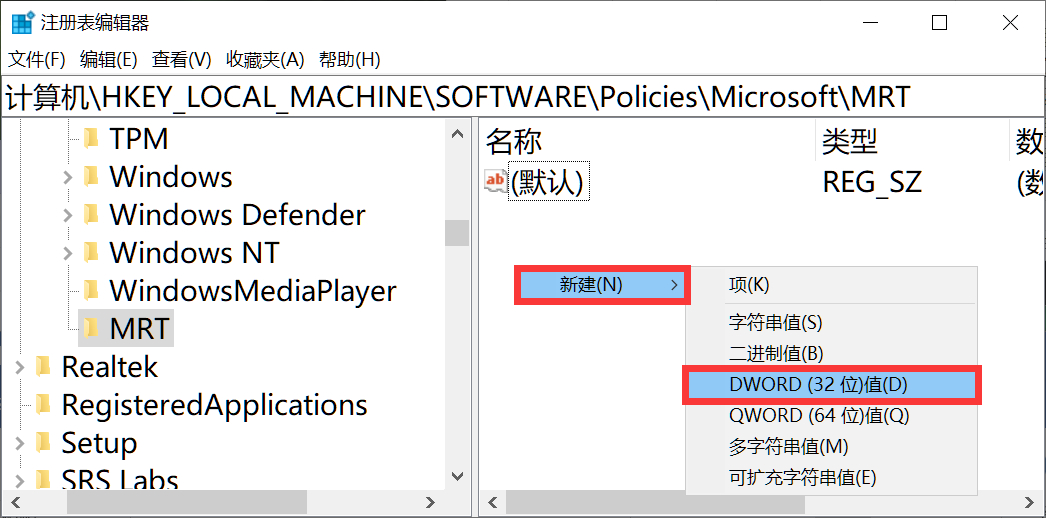Image resolution: width=1046 pixels, height=518 pixels.
Task: Expand the Windows key
Action: point(67,177)
